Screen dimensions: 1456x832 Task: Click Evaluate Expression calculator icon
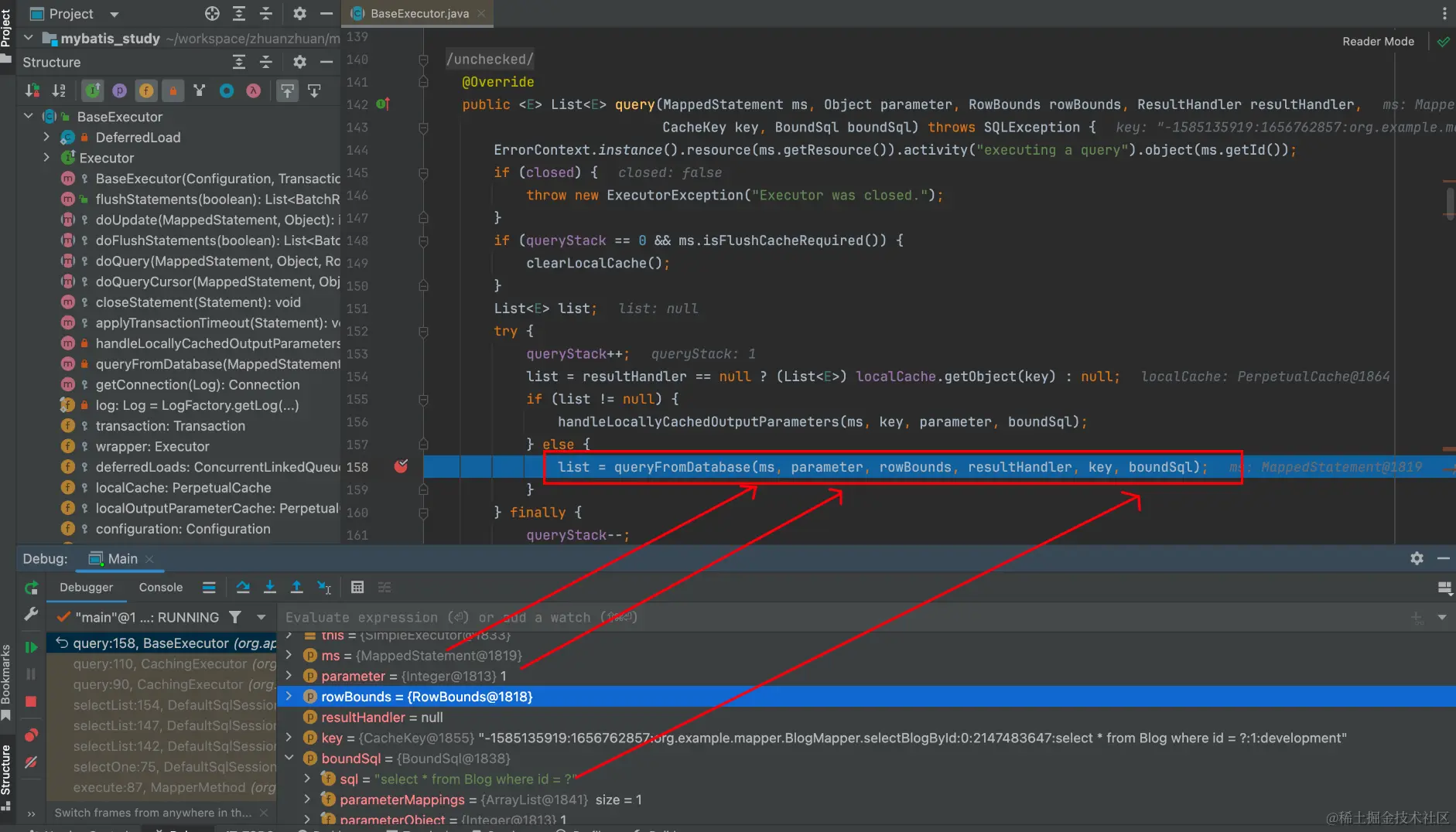[357, 587]
